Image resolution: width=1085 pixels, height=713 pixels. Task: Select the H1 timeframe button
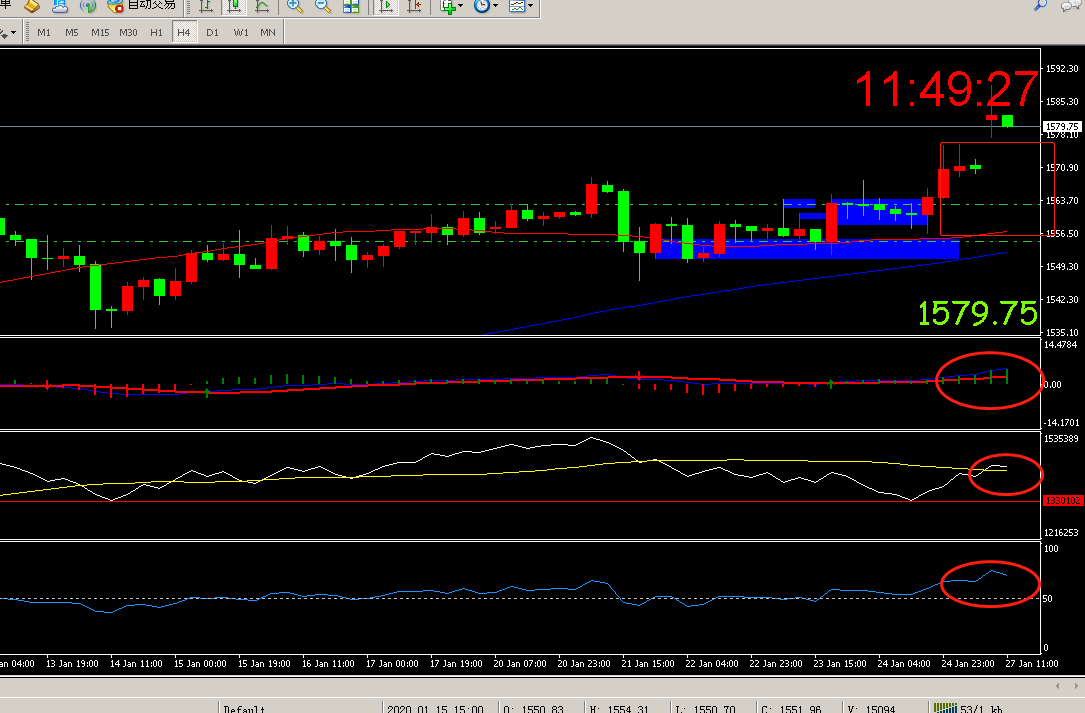[x=156, y=32]
